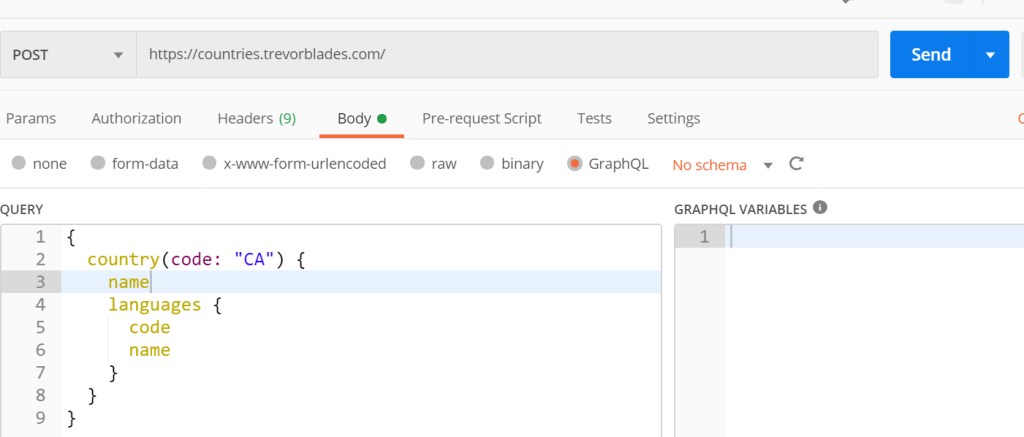Image resolution: width=1024 pixels, height=437 pixels.
Task: Choose x-www-form-urlencoded body type
Action: 210,164
